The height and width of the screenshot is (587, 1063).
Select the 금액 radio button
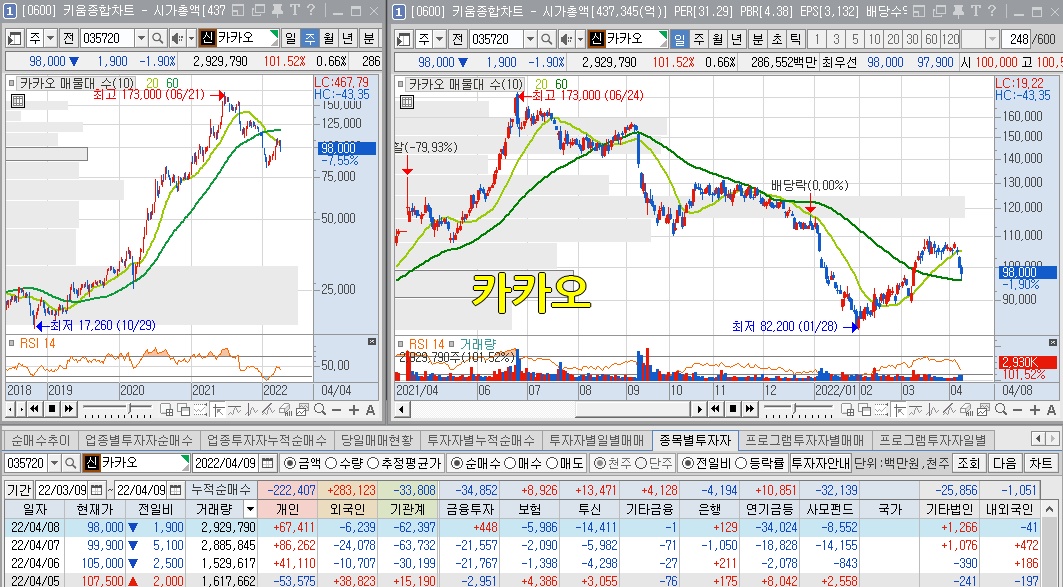[x=289, y=463]
